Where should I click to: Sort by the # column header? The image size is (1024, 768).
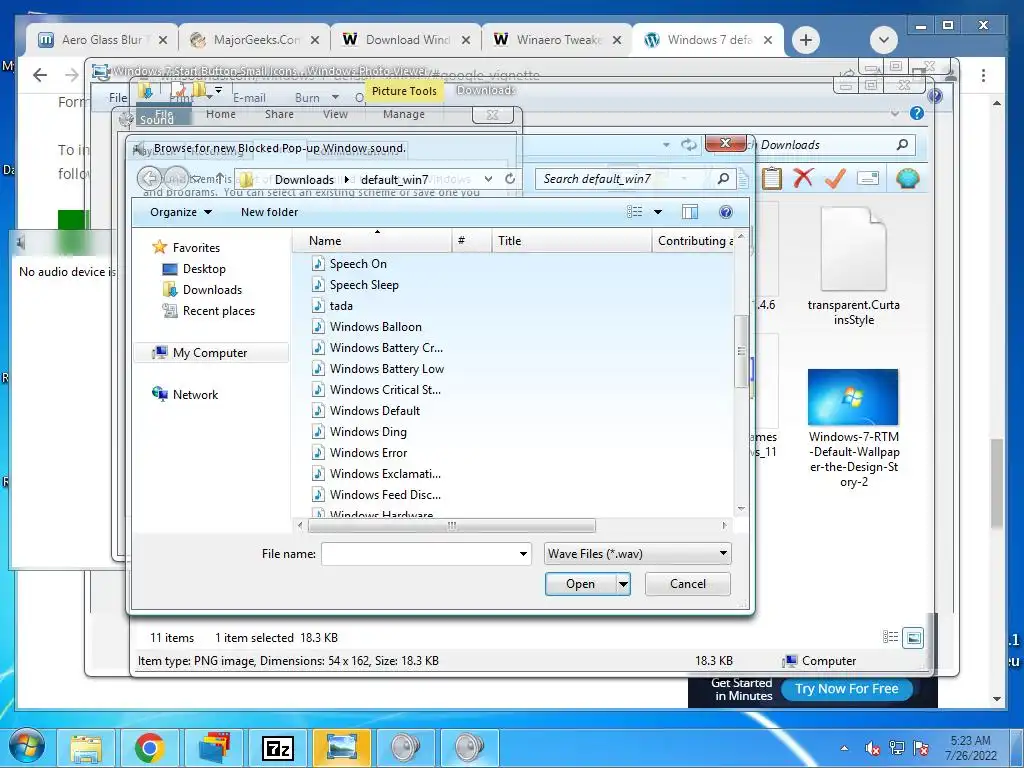[472, 241]
